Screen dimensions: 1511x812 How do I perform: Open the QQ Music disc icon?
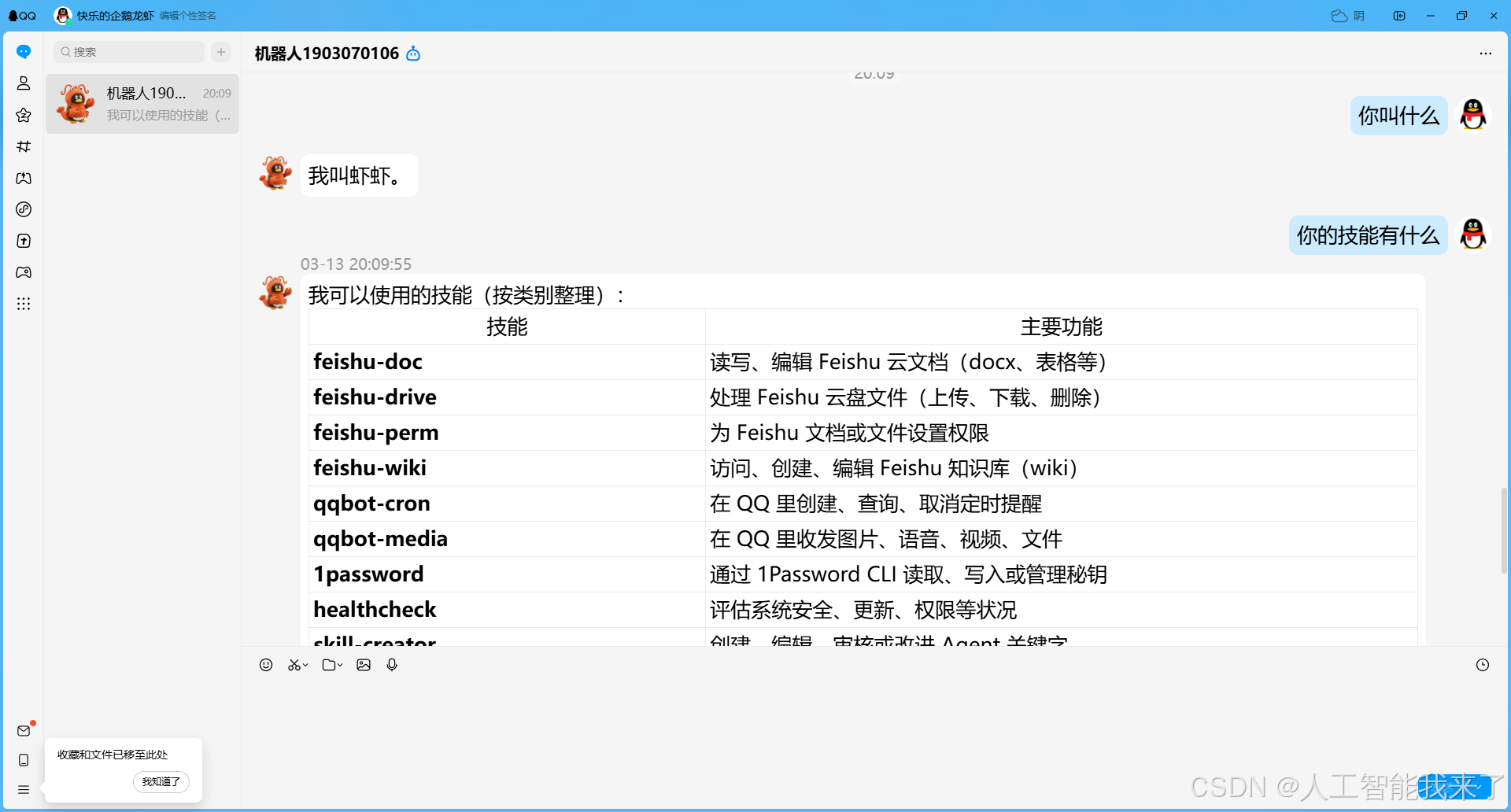click(x=24, y=209)
